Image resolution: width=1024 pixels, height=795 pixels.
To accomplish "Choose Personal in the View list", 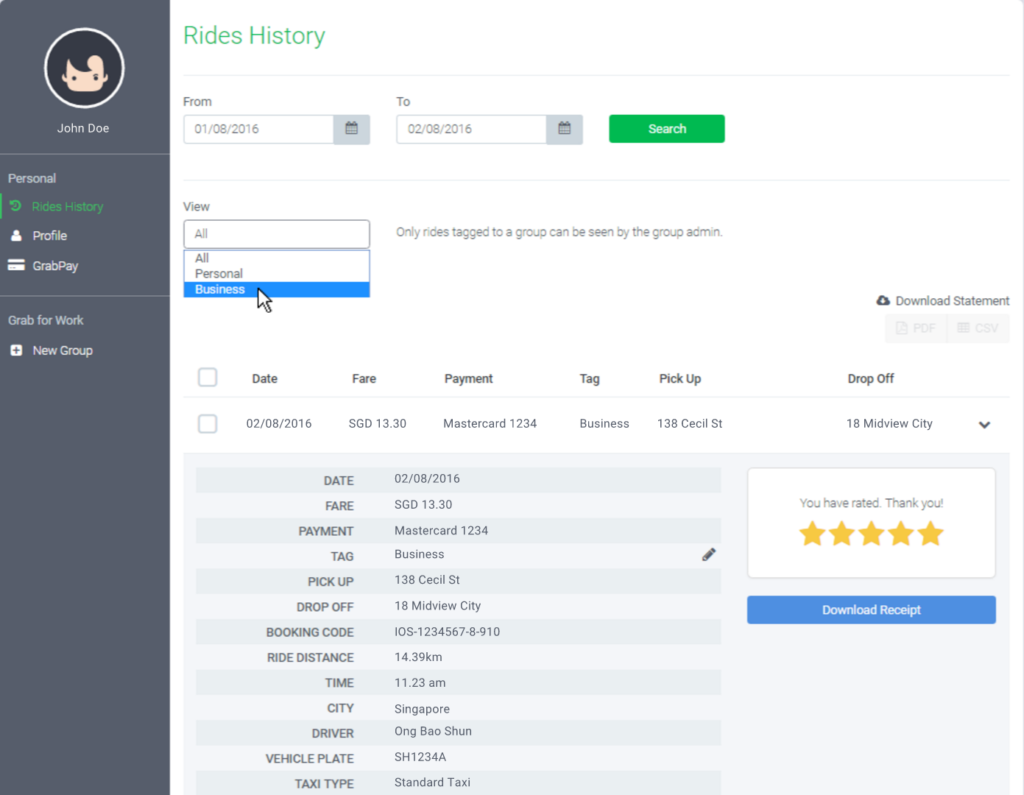I will pos(219,274).
